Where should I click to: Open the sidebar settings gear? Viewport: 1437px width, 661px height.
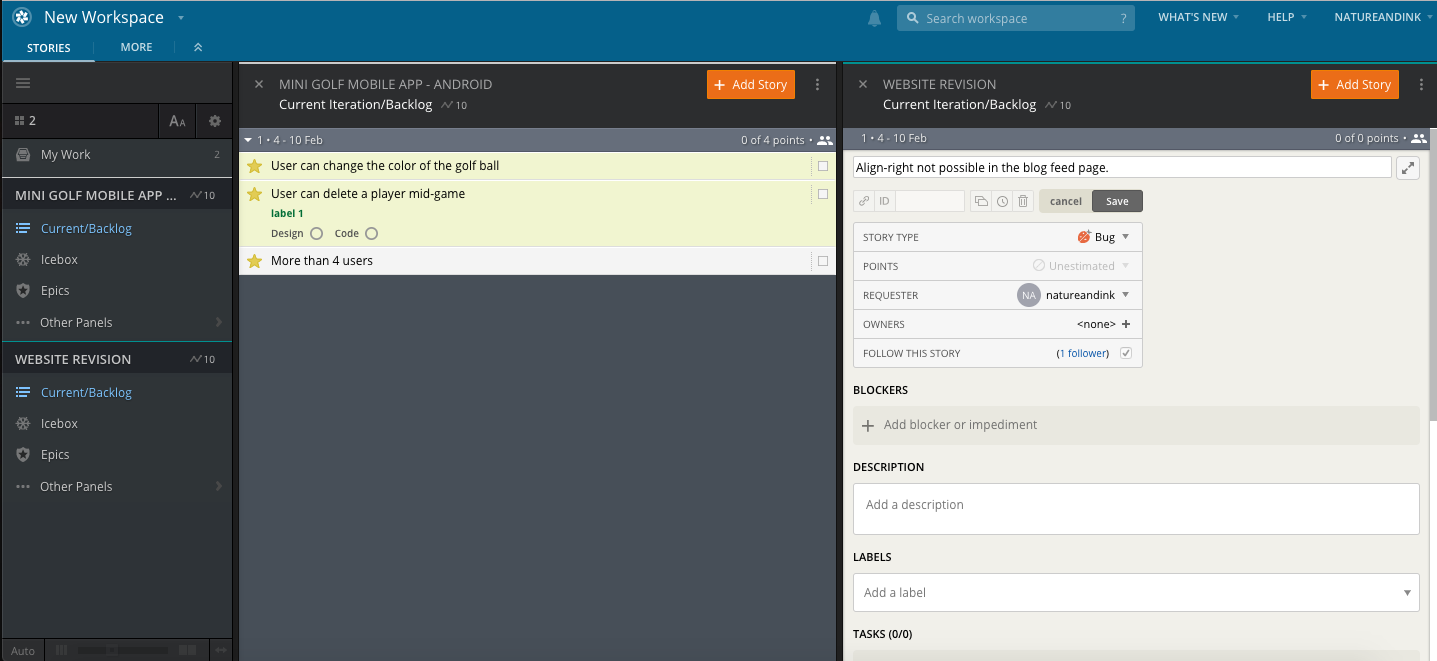214,121
